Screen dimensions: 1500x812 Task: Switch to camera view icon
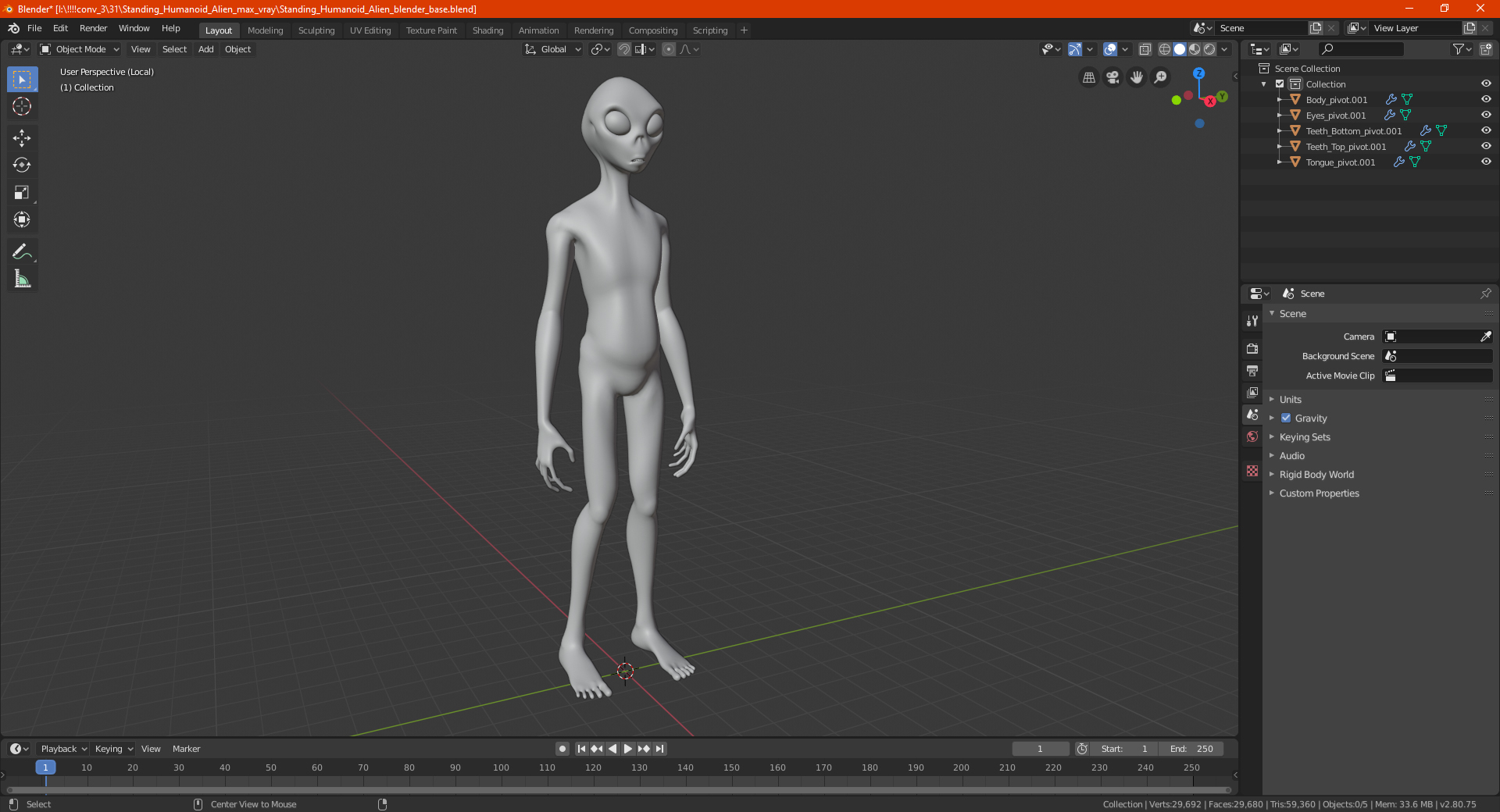point(1112,77)
